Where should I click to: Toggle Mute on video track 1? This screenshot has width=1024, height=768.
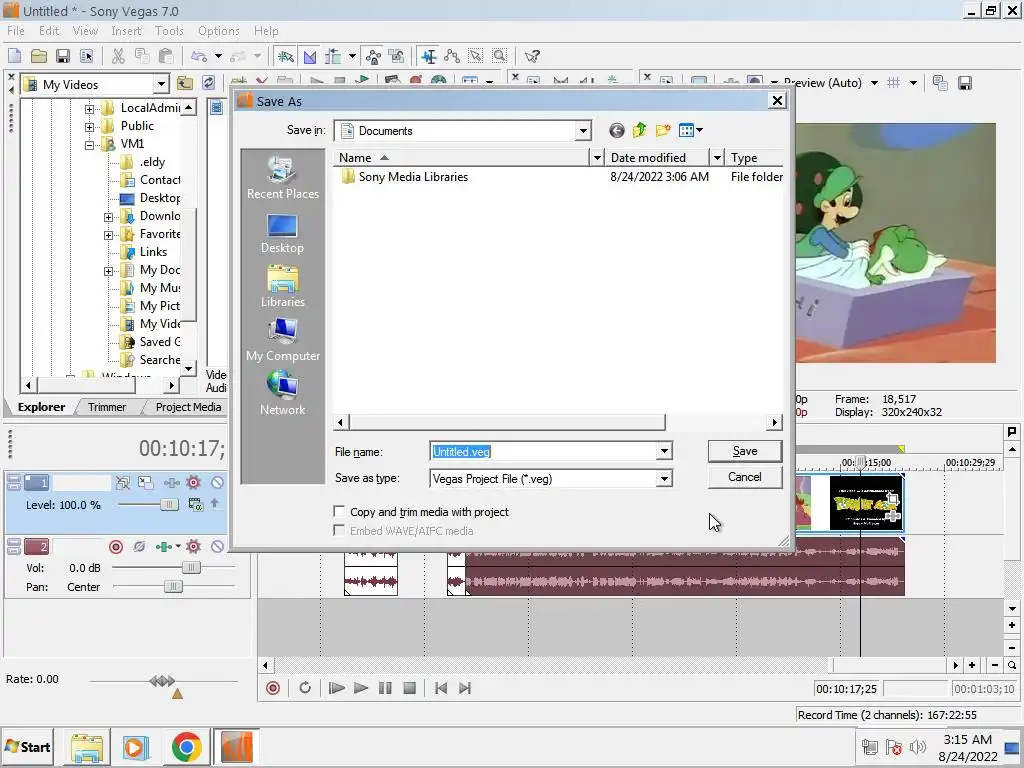pyautogui.click(x=217, y=483)
